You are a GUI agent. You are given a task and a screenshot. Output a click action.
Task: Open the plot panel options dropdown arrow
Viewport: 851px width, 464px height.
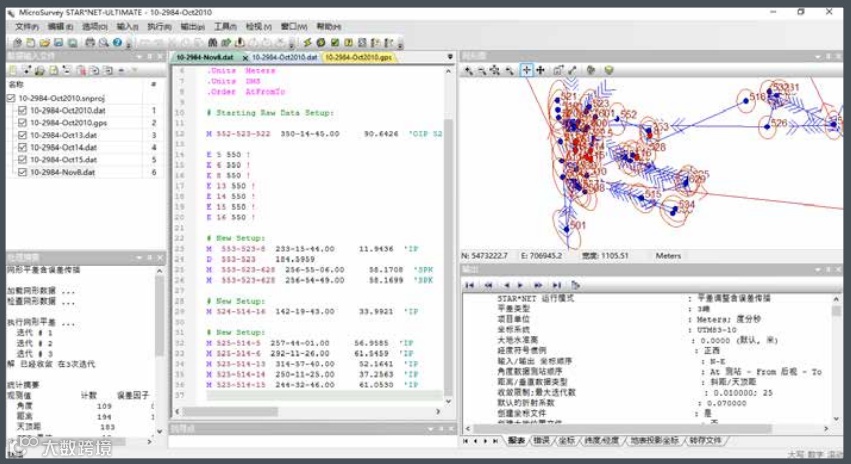pyautogui.click(x=820, y=56)
